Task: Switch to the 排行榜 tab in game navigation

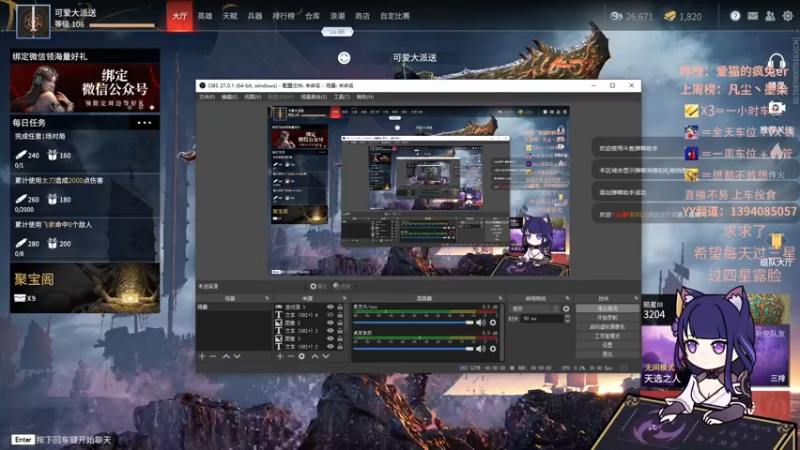Action: point(283,16)
